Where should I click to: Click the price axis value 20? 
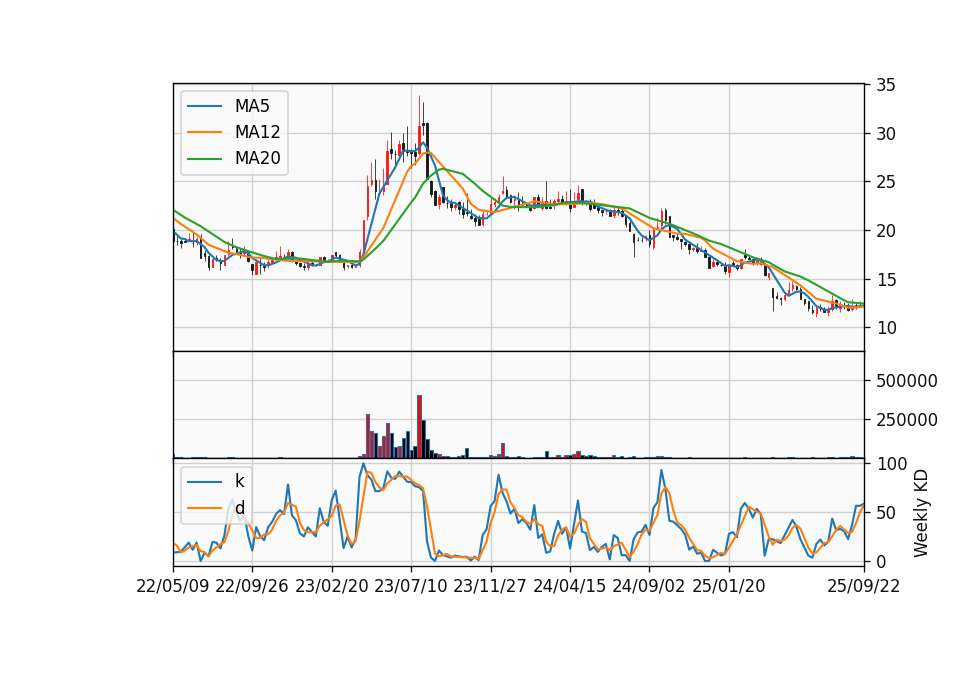coord(885,231)
